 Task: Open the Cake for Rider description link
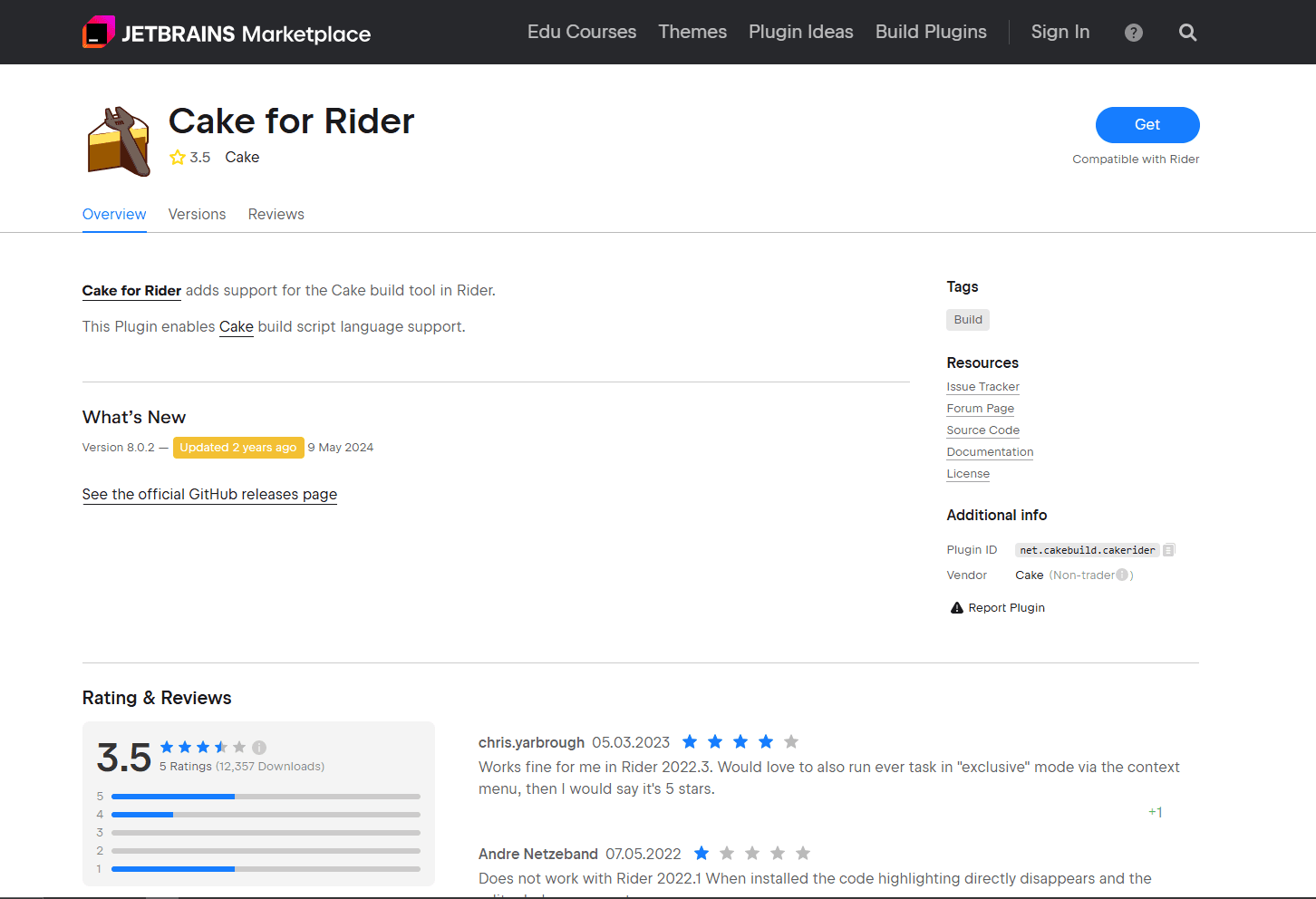pyautogui.click(x=131, y=290)
